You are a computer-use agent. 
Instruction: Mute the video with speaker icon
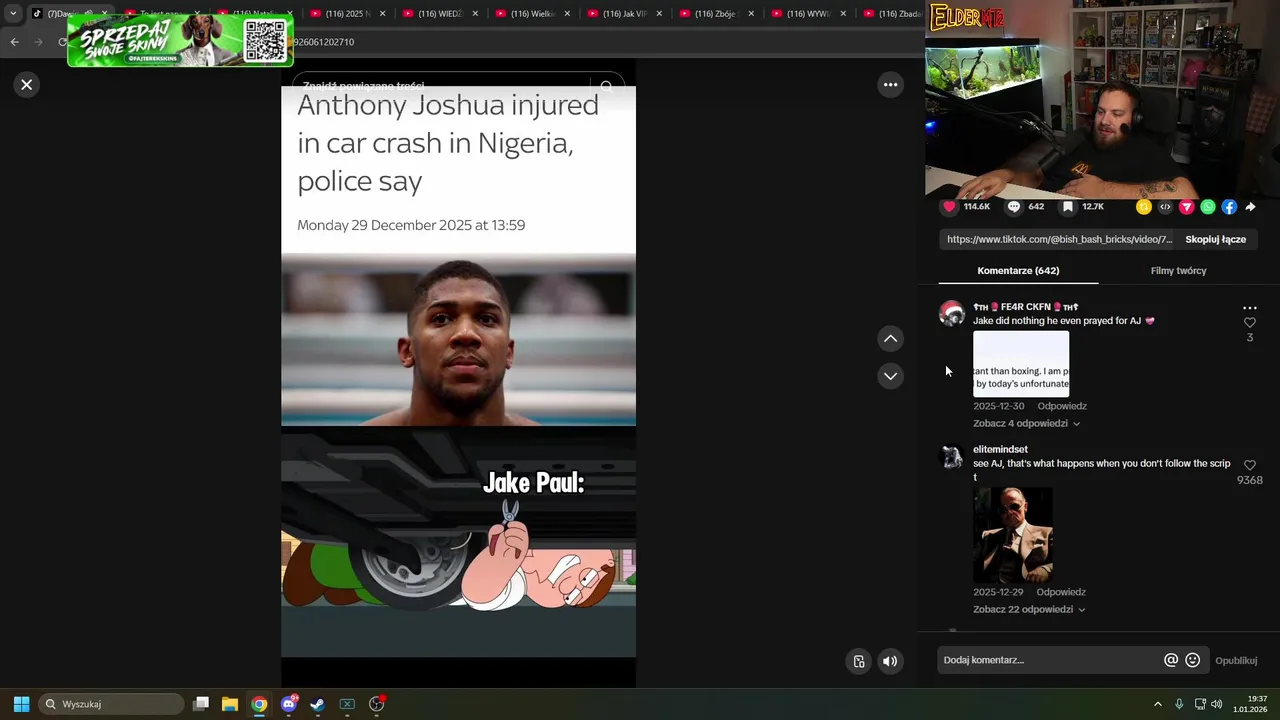(890, 661)
